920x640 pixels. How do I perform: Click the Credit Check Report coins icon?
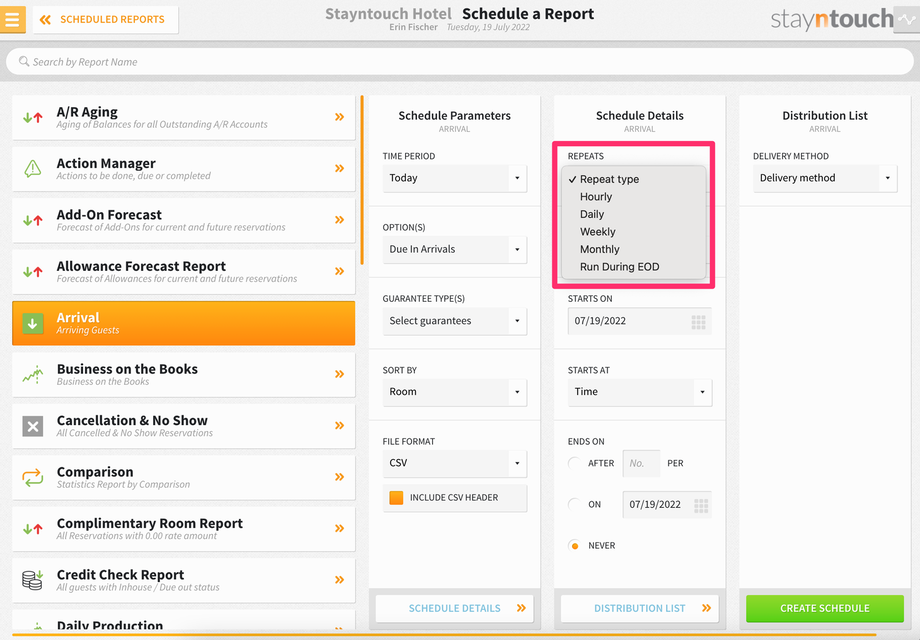(x=33, y=580)
